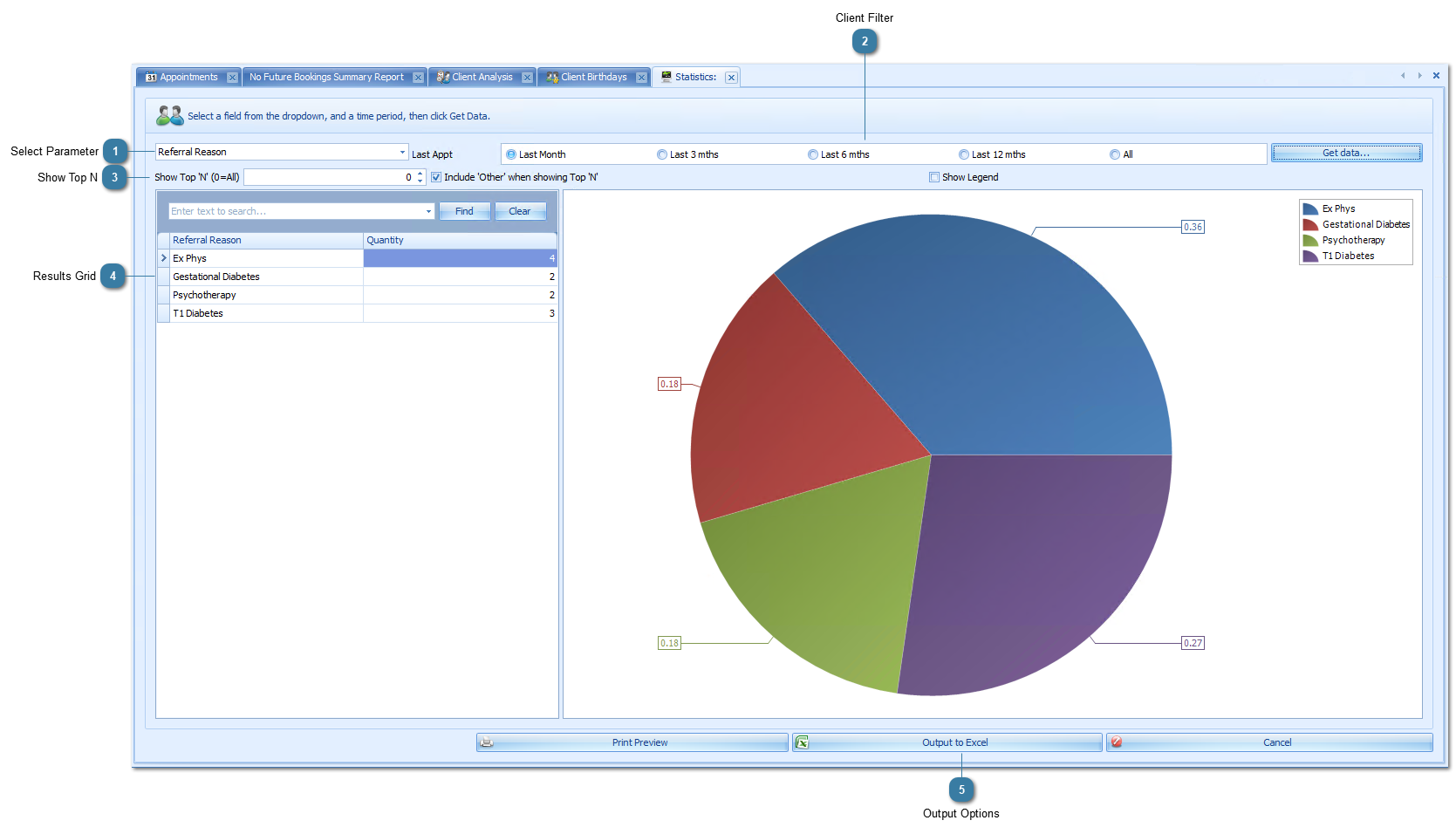Switch to the Client Analysis tab
Image resolution: width=1456 pixels, height=834 pixels.
(482, 78)
